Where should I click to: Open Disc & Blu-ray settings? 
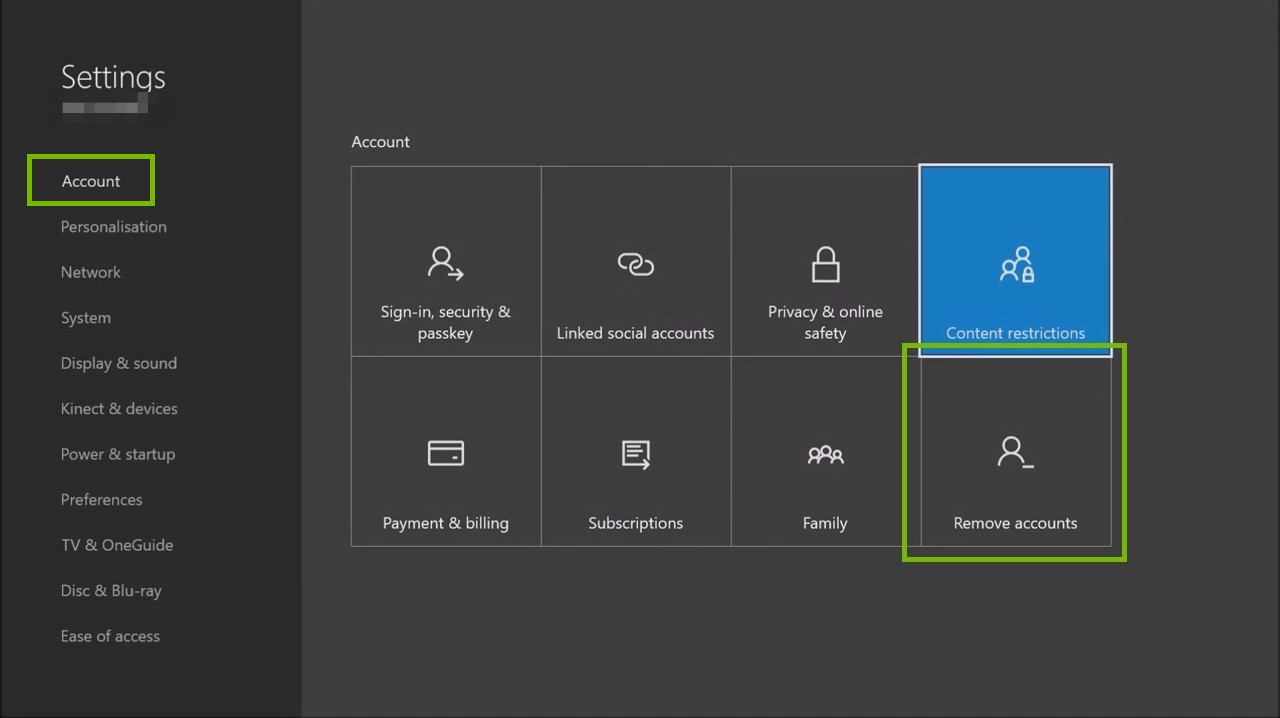pos(111,590)
